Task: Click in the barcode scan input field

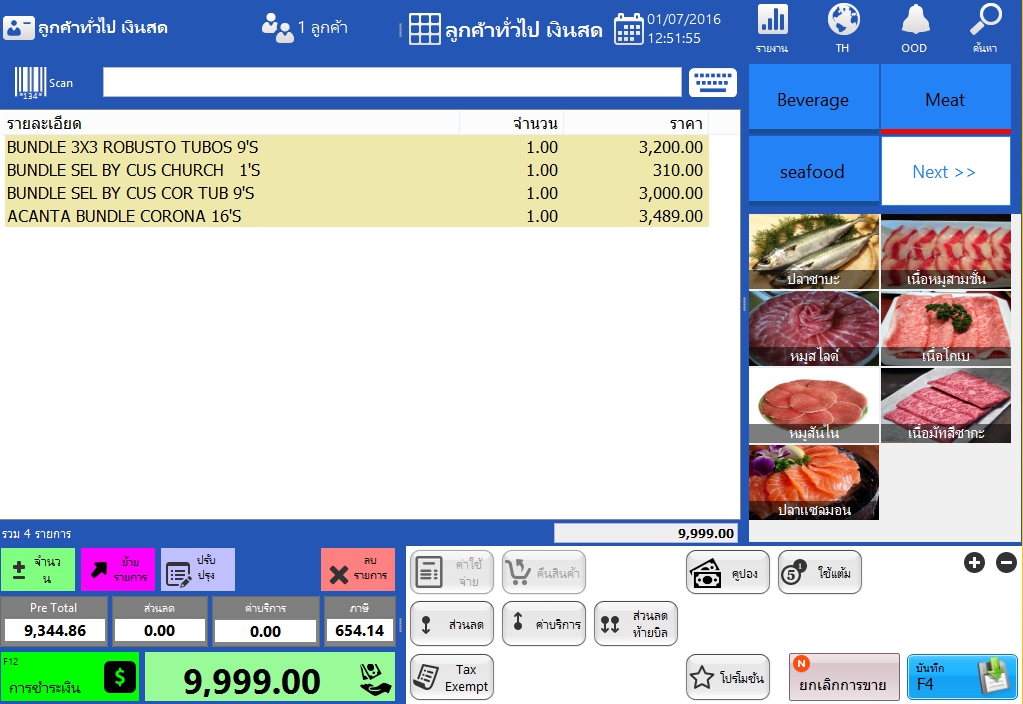Action: pyautogui.click(x=391, y=83)
